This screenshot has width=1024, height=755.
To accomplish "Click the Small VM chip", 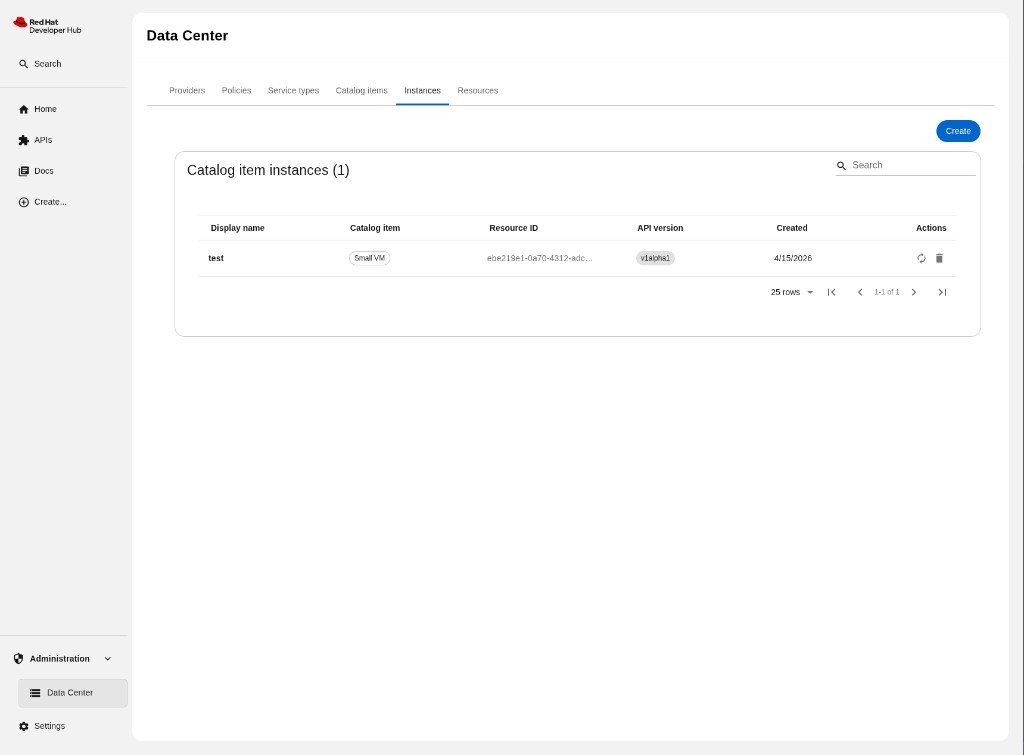I will pyautogui.click(x=369, y=259).
